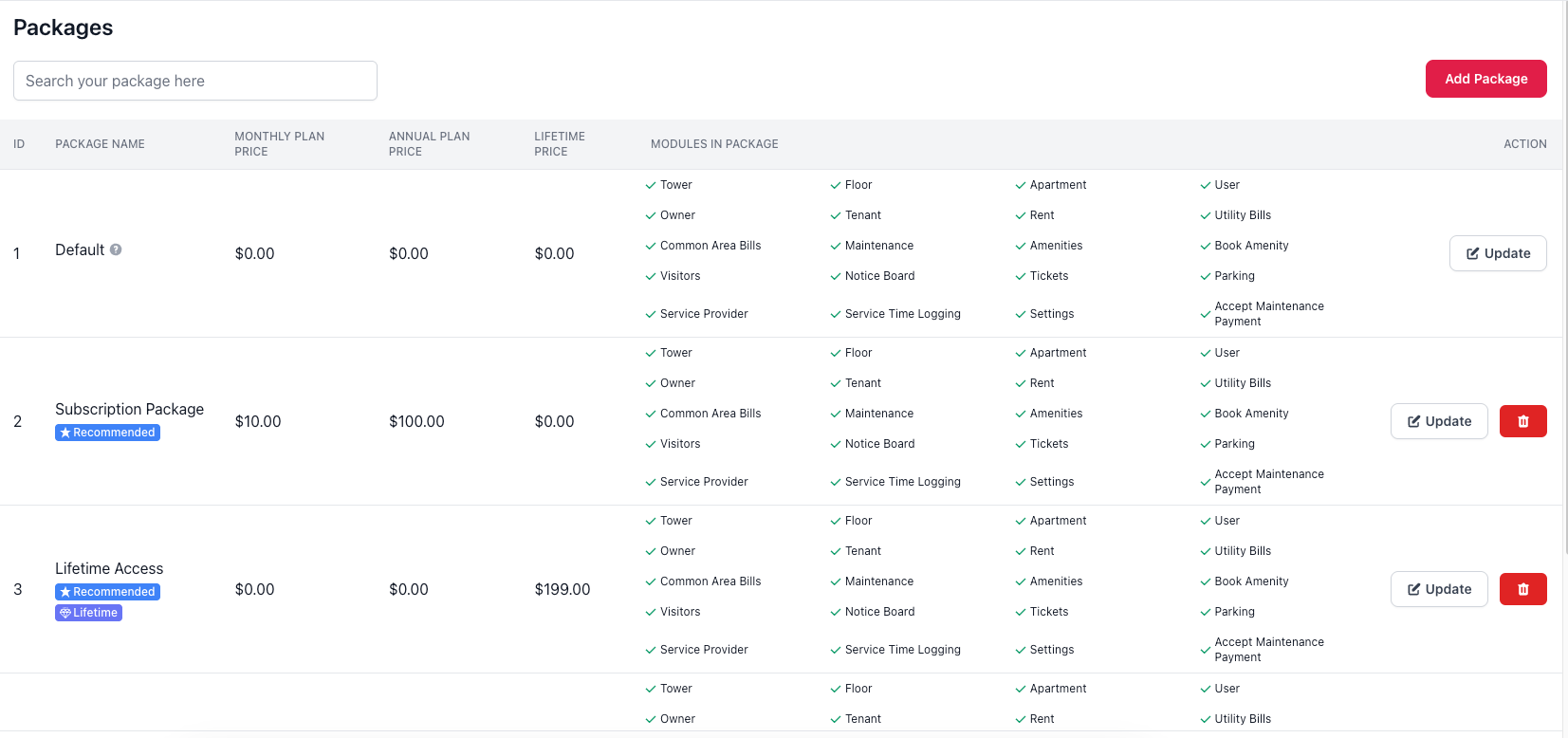
Task: Click Parking in Lifetime Access row
Action: pyautogui.click(x=1234, y=612)
